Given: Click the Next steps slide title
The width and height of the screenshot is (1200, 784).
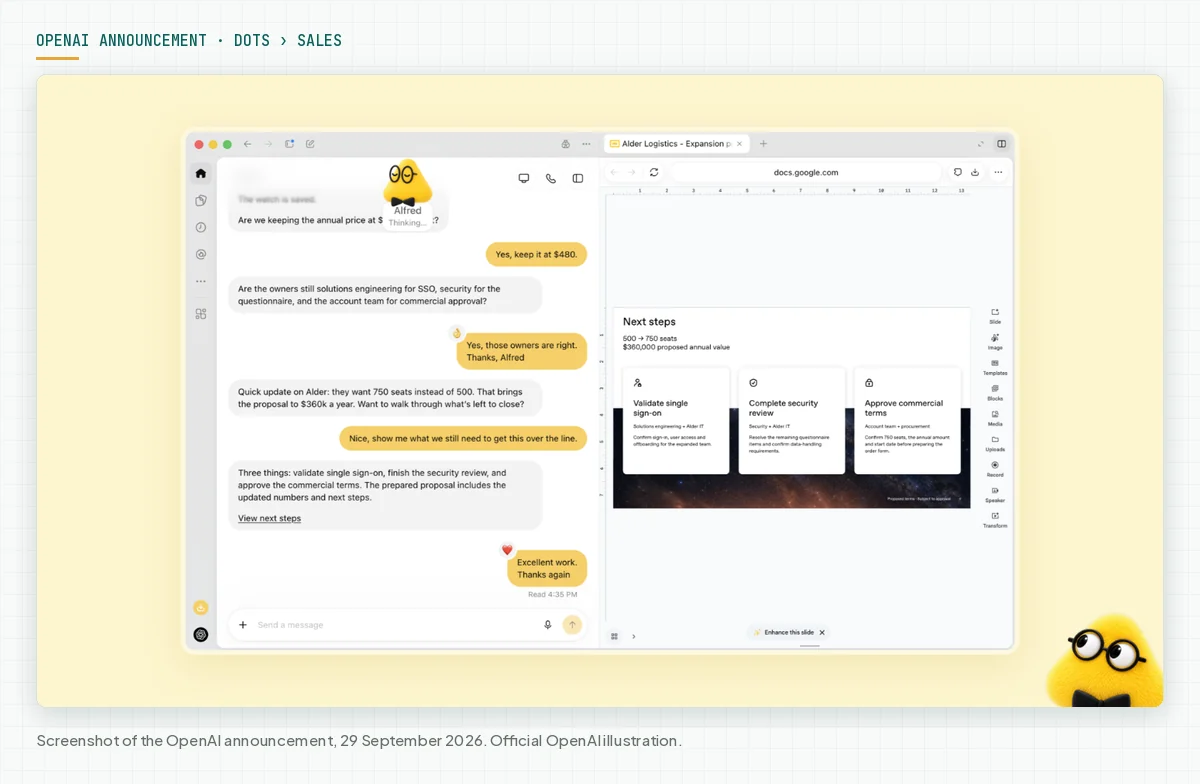Looking at the screenshot, I should (649, 322).
